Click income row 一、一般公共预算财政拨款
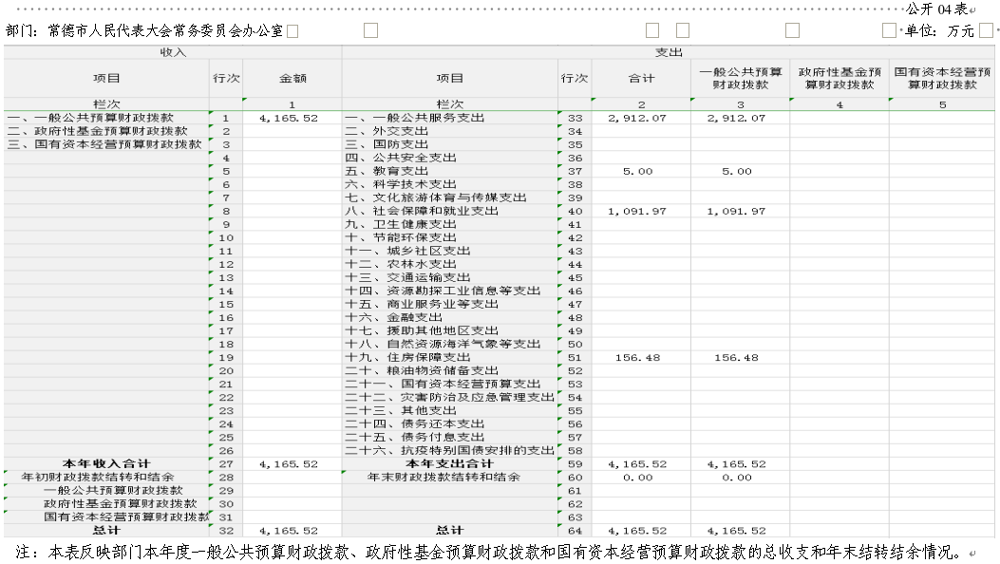Image resolution: width=1000 pixels, height=564 pixels. 90,118
